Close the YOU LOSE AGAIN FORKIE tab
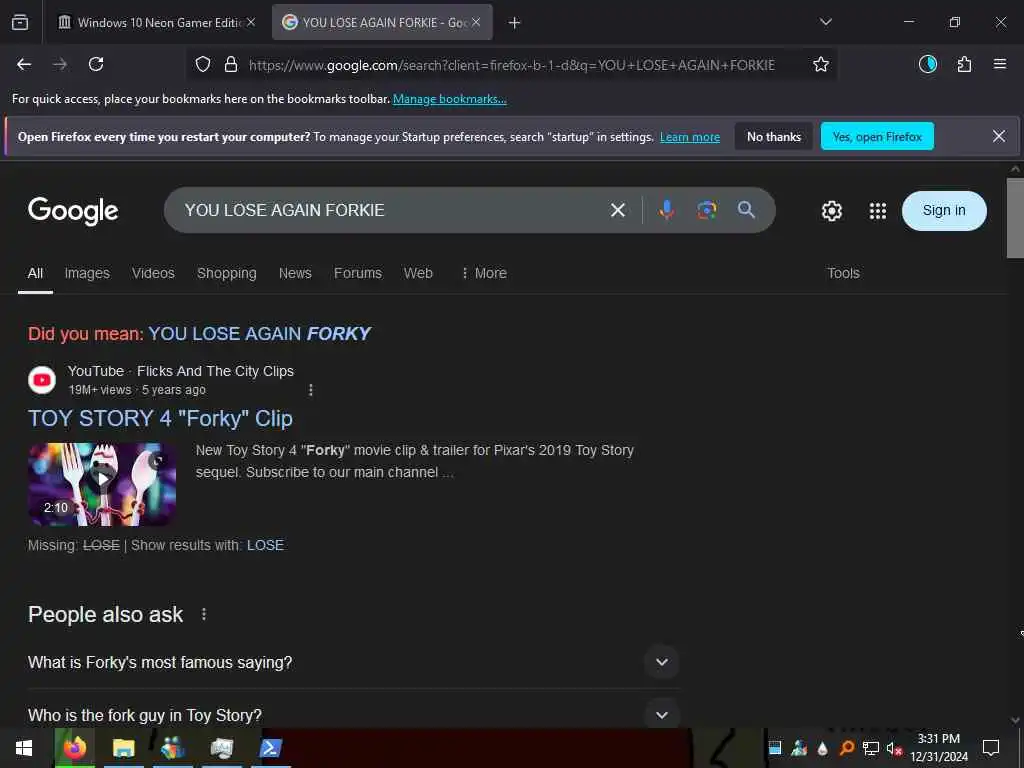 476,22
